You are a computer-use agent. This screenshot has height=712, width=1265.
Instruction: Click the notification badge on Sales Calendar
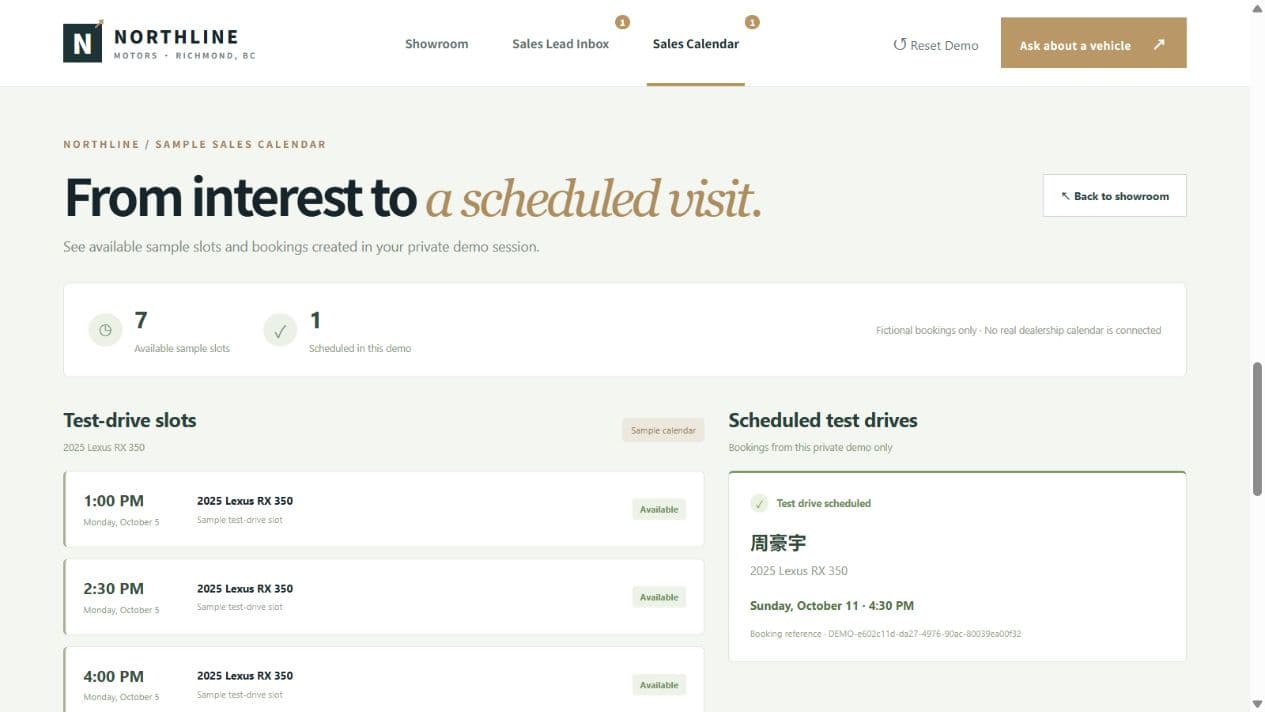(752, 22)
